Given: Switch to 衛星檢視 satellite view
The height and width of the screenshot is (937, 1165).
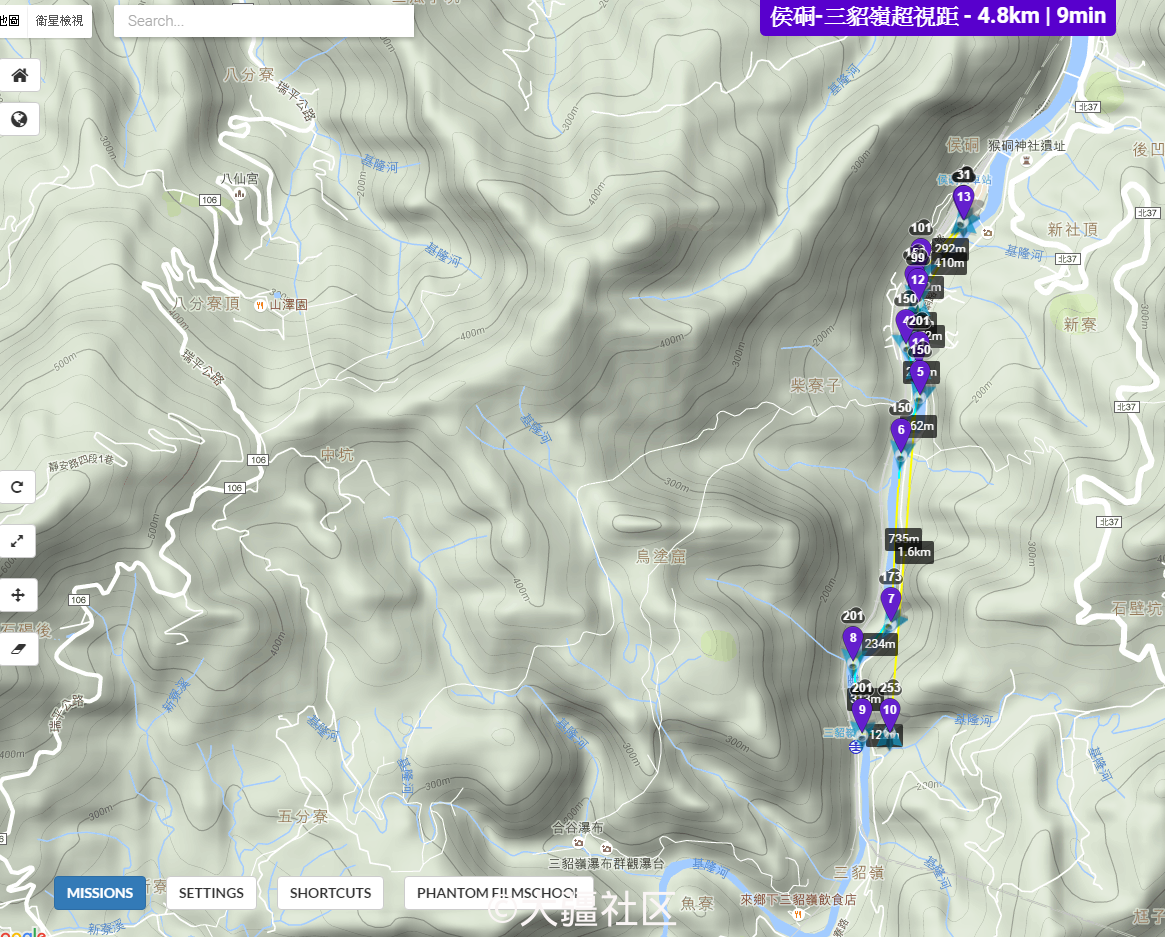Looking at the screenshot, I should pyautogui.click(x=60, y=20).
